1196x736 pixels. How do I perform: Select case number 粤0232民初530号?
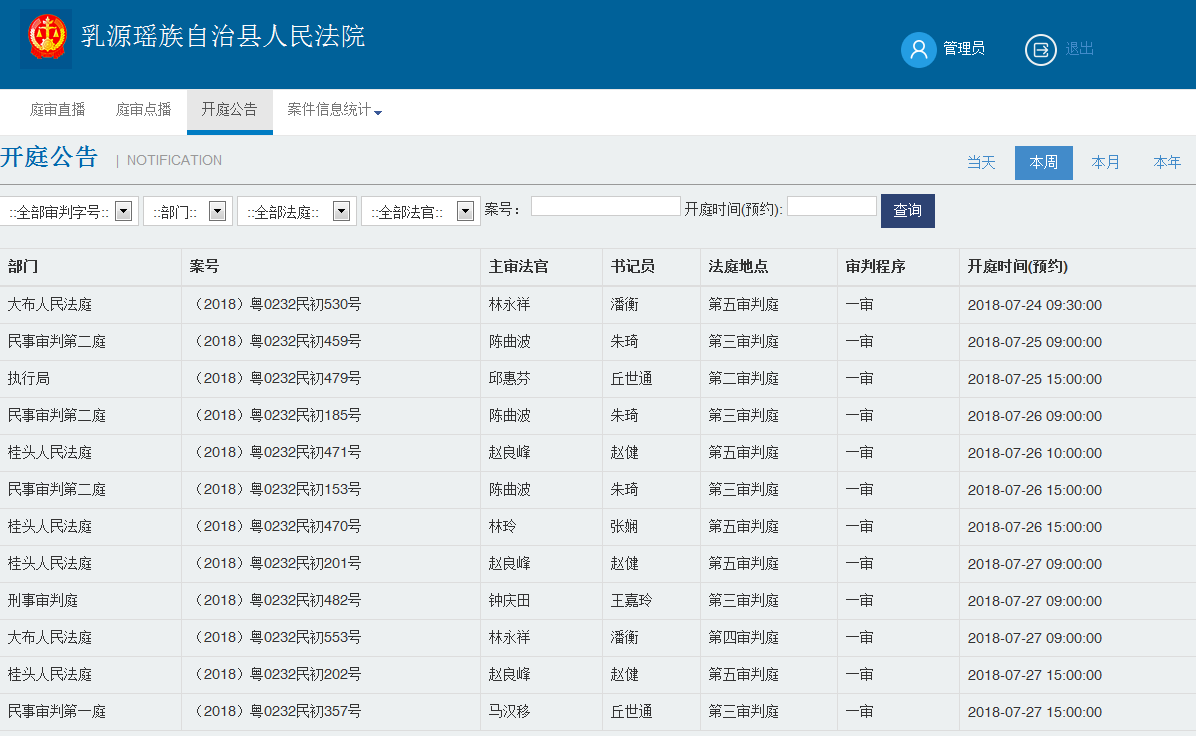click(276, 304)
